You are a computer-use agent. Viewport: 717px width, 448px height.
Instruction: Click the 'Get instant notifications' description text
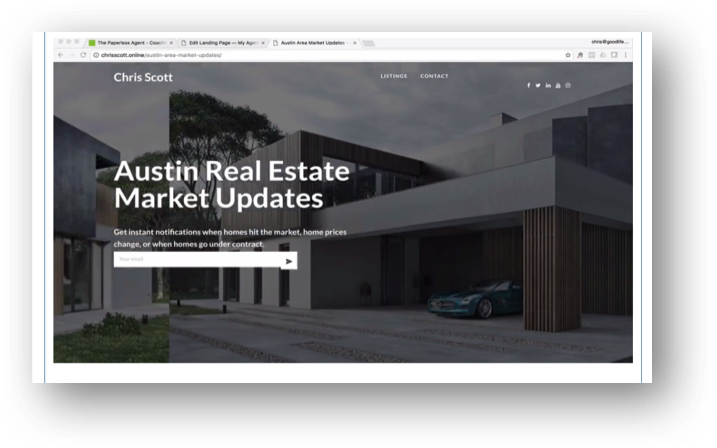pos(230,238)
